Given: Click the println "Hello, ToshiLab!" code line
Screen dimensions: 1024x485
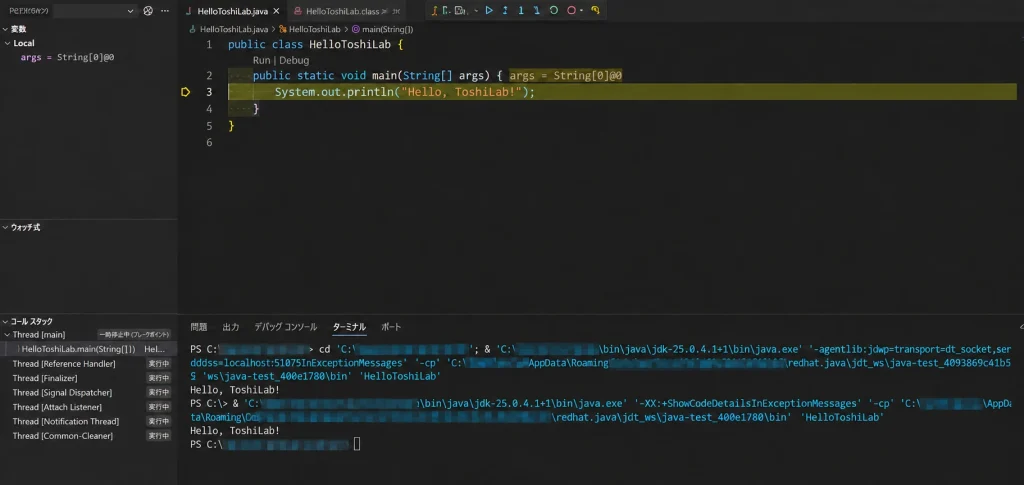Looking at the screenshot, I should 404,92.
